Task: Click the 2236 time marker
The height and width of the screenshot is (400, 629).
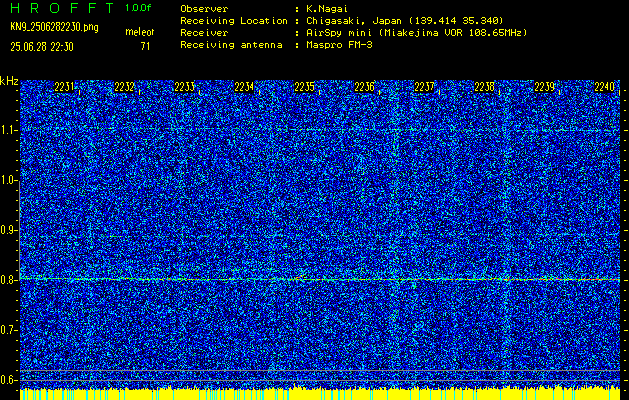Action: [364, 87]
